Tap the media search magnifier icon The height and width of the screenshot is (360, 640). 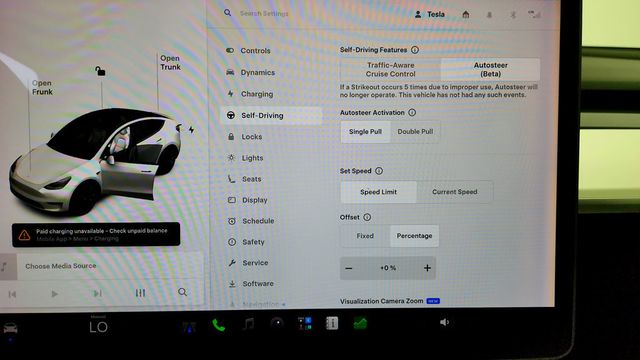click(182, 292)
